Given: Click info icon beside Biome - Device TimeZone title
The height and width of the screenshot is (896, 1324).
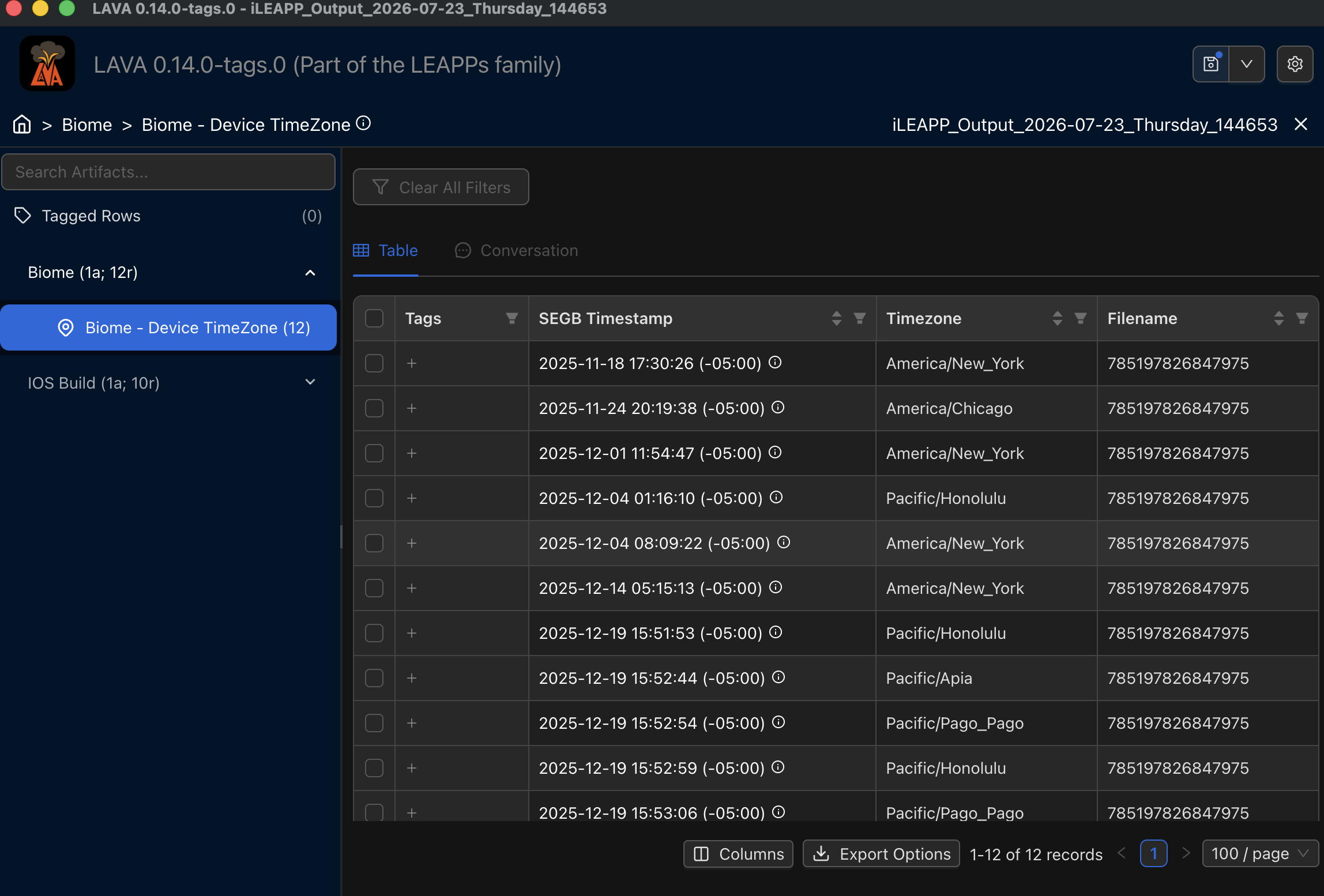Looking at the screenshot, I should (x=363, y=123).
